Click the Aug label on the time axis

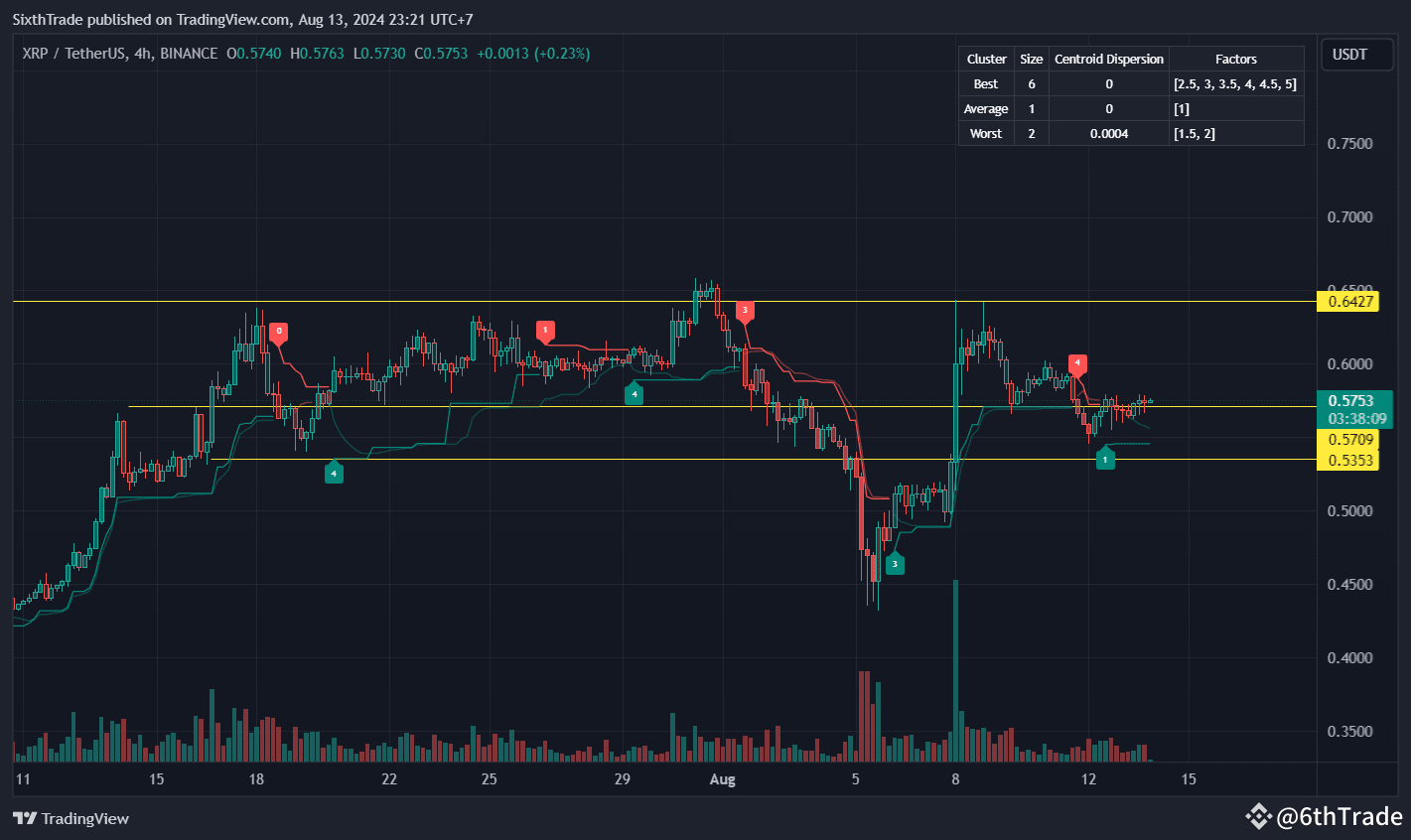723,779
